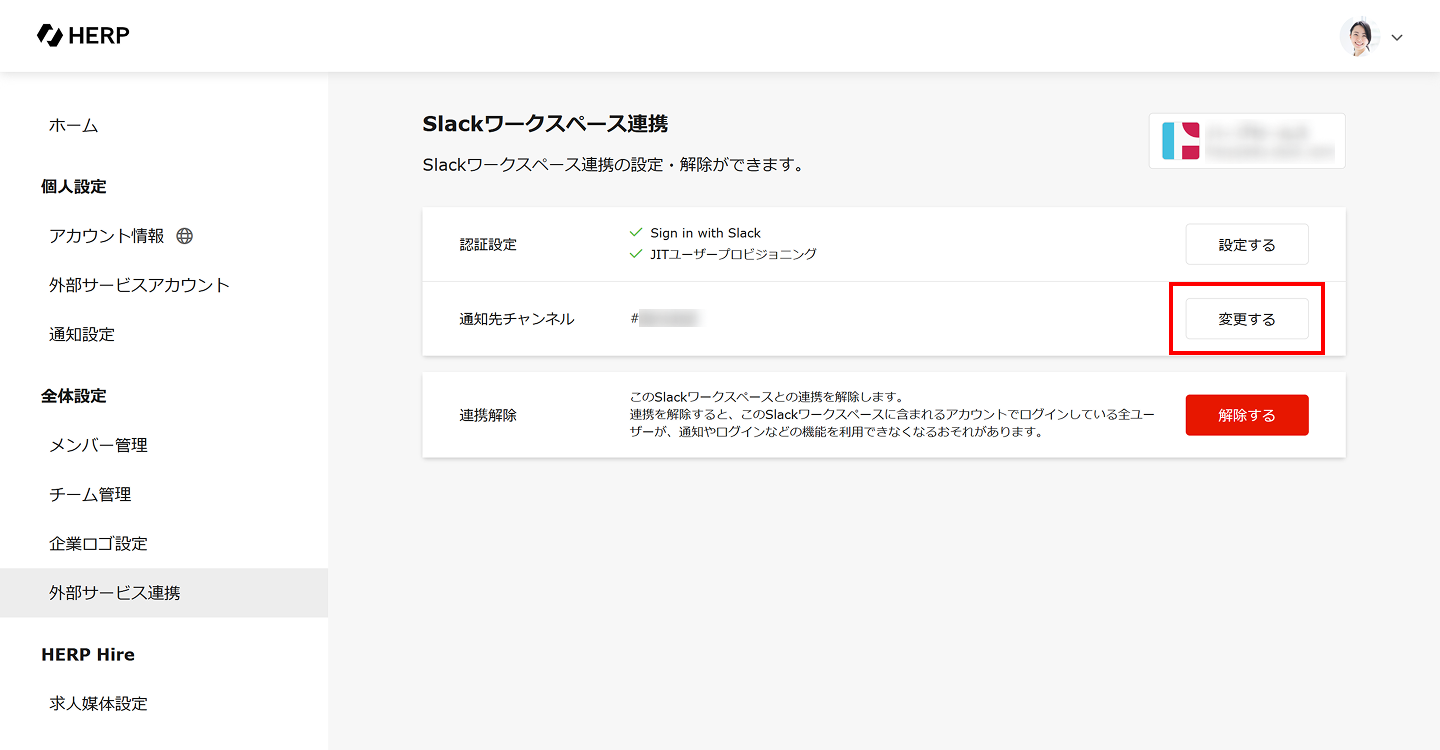Click the 通知先チャンネル row label

[517, 319]
